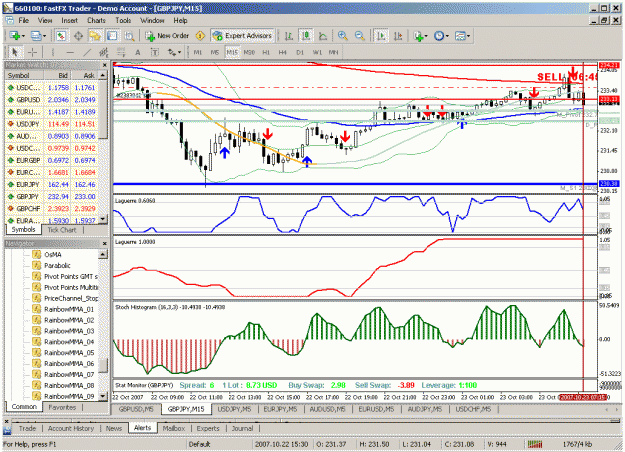625x452 pixels.
Task: Switch to the USDJPY,M5 chart tab
Action: pos(234,409)
